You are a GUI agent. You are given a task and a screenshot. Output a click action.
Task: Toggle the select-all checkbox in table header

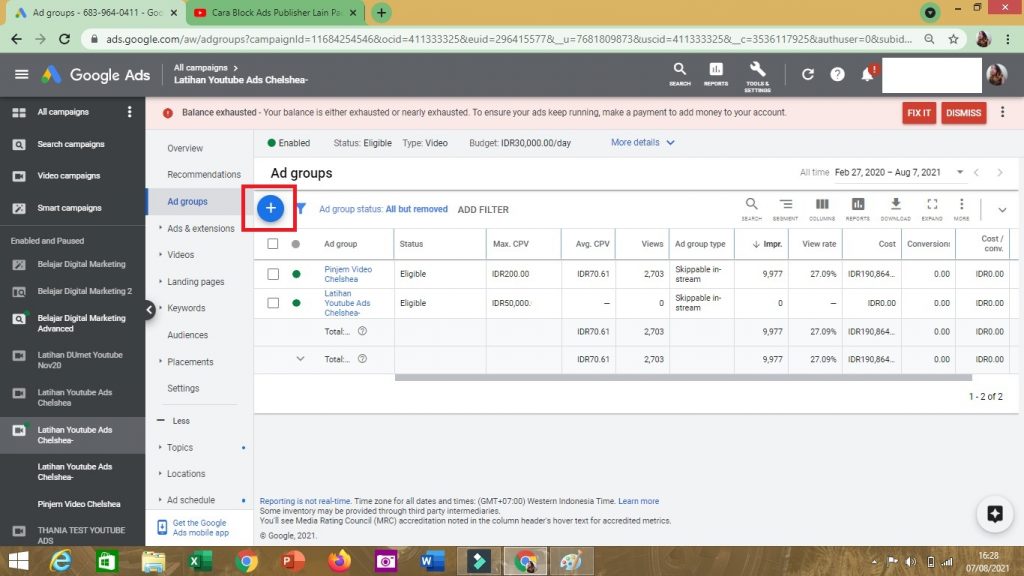pyautogui.click(x=273, y=244)
